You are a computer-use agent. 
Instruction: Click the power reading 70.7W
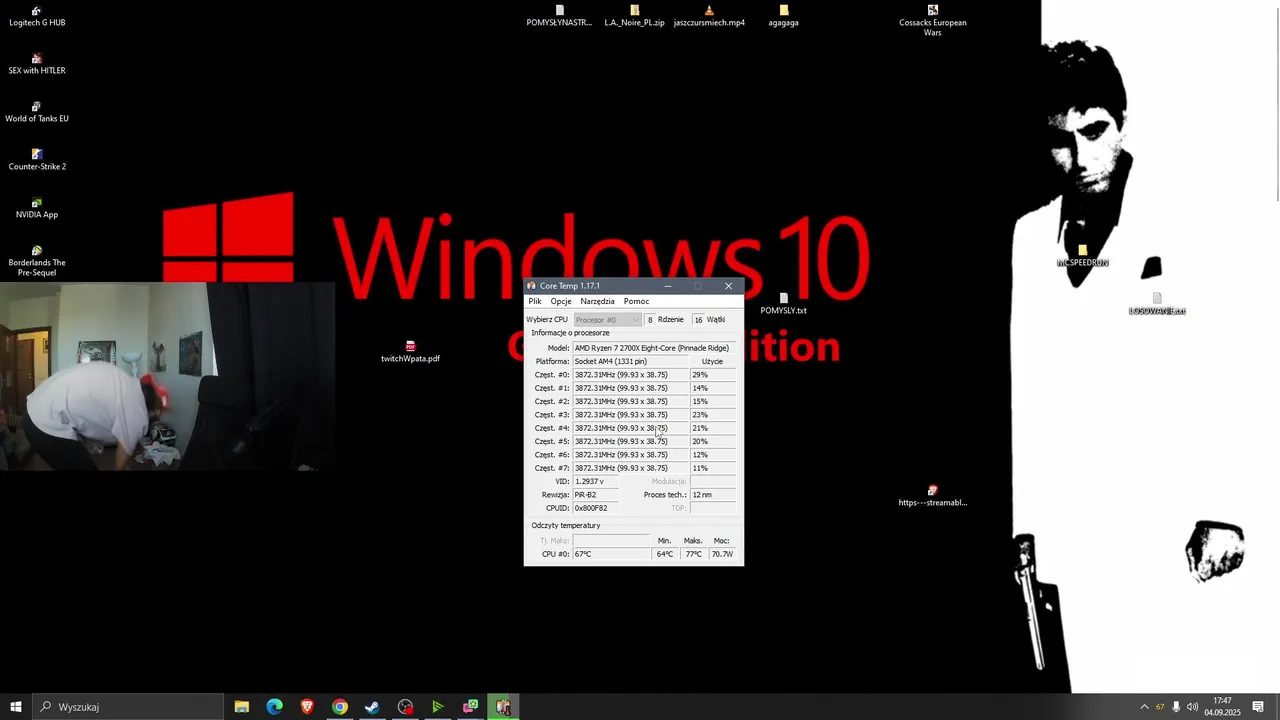pyautogui.click(x=722, y=554)
